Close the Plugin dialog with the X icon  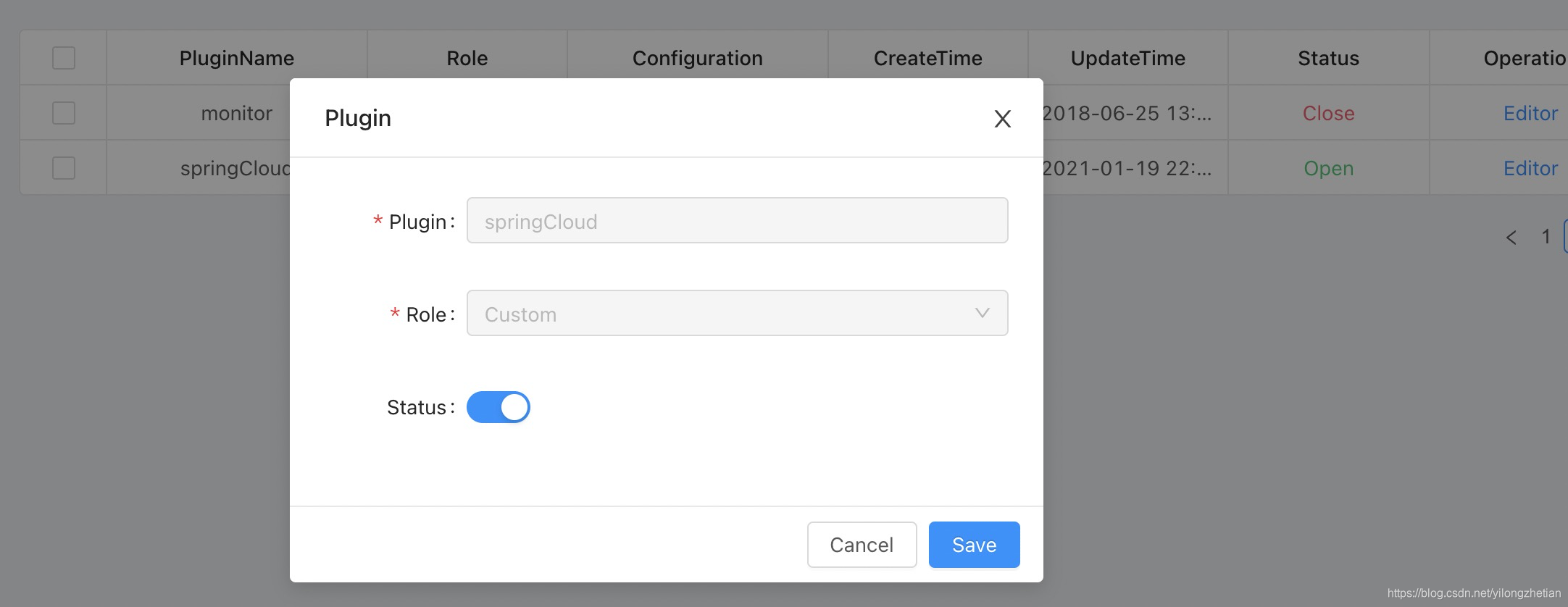(x=1002, y=119)
